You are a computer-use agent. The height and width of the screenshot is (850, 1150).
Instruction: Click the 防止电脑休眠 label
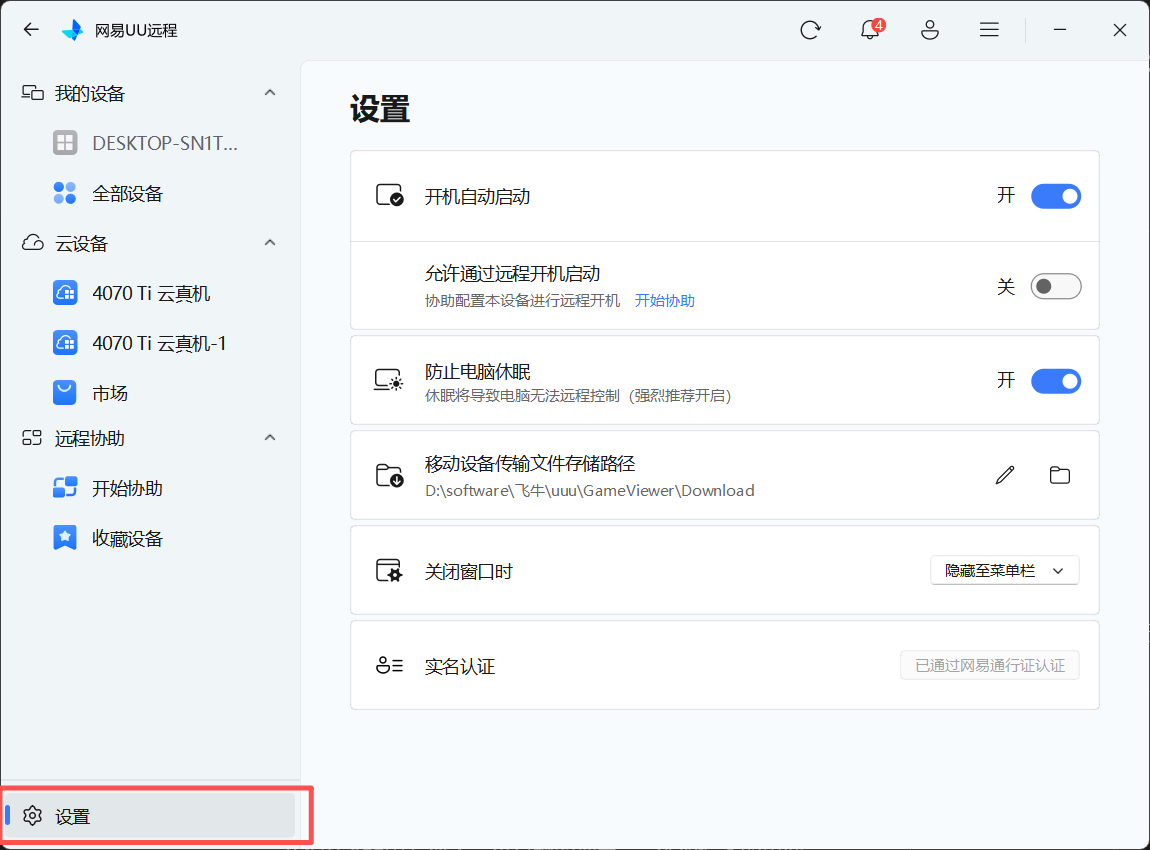click(x=477, y=372)
